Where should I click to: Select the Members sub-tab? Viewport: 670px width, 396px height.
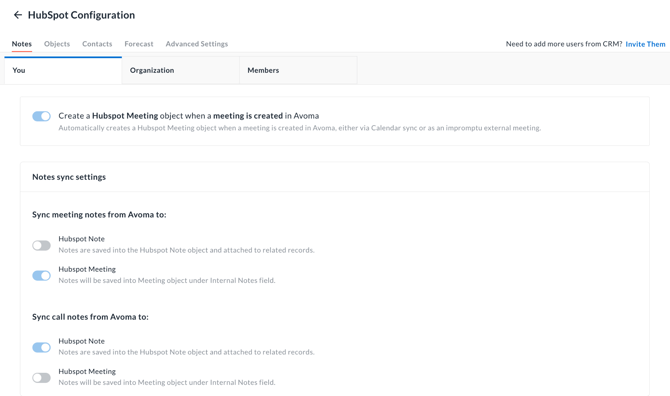[298, 70]
